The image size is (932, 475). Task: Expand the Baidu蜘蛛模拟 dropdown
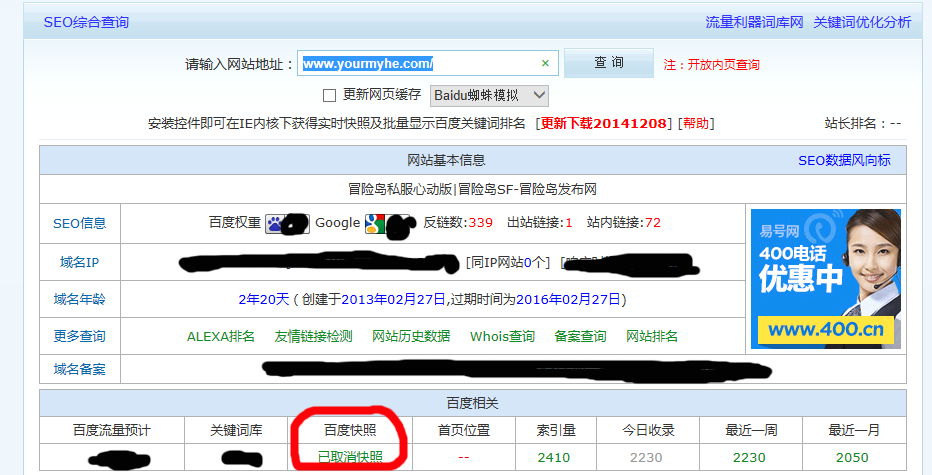tap(490, 95)
